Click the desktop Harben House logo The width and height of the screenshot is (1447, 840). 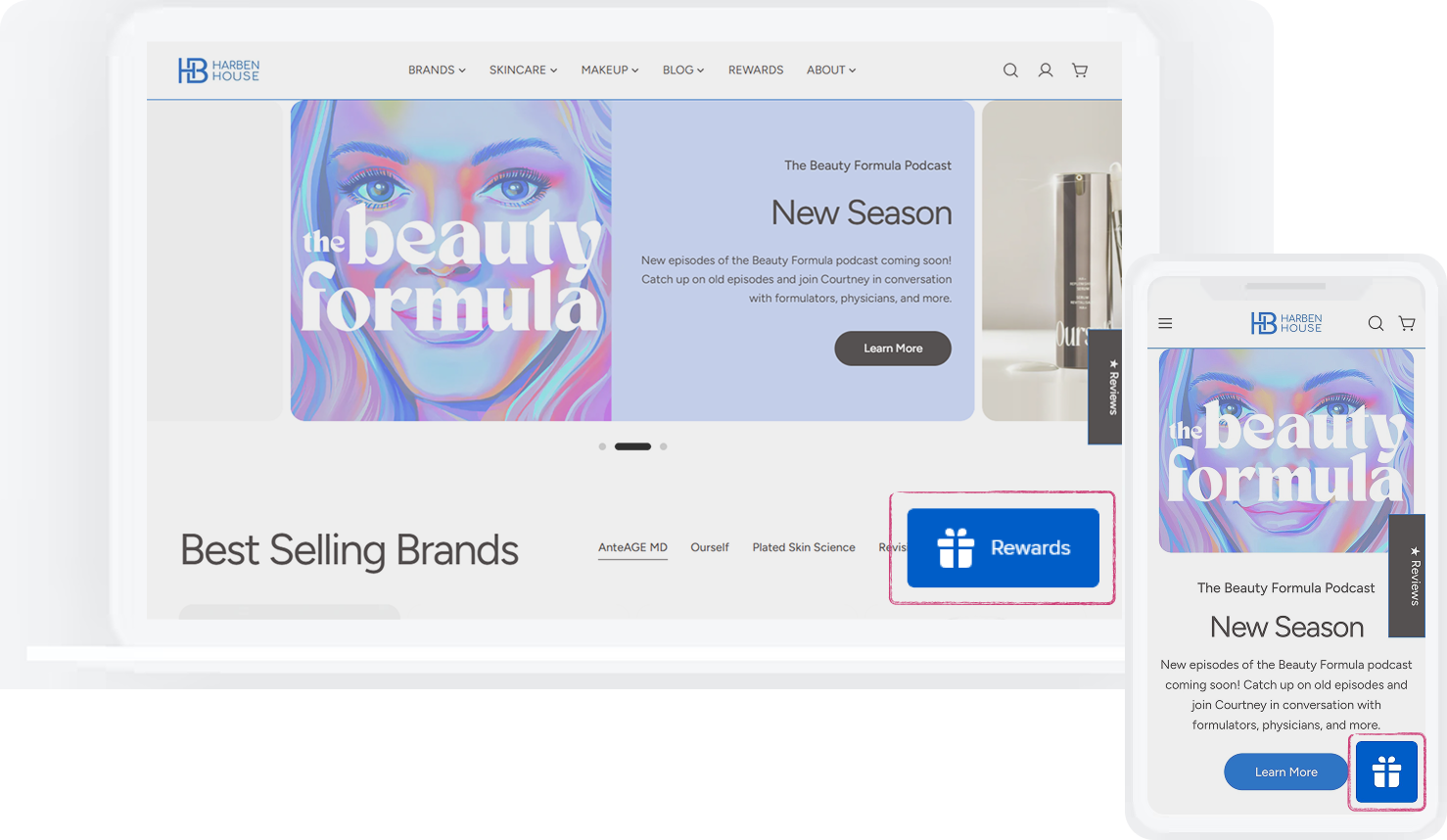[x=218, y=70]
